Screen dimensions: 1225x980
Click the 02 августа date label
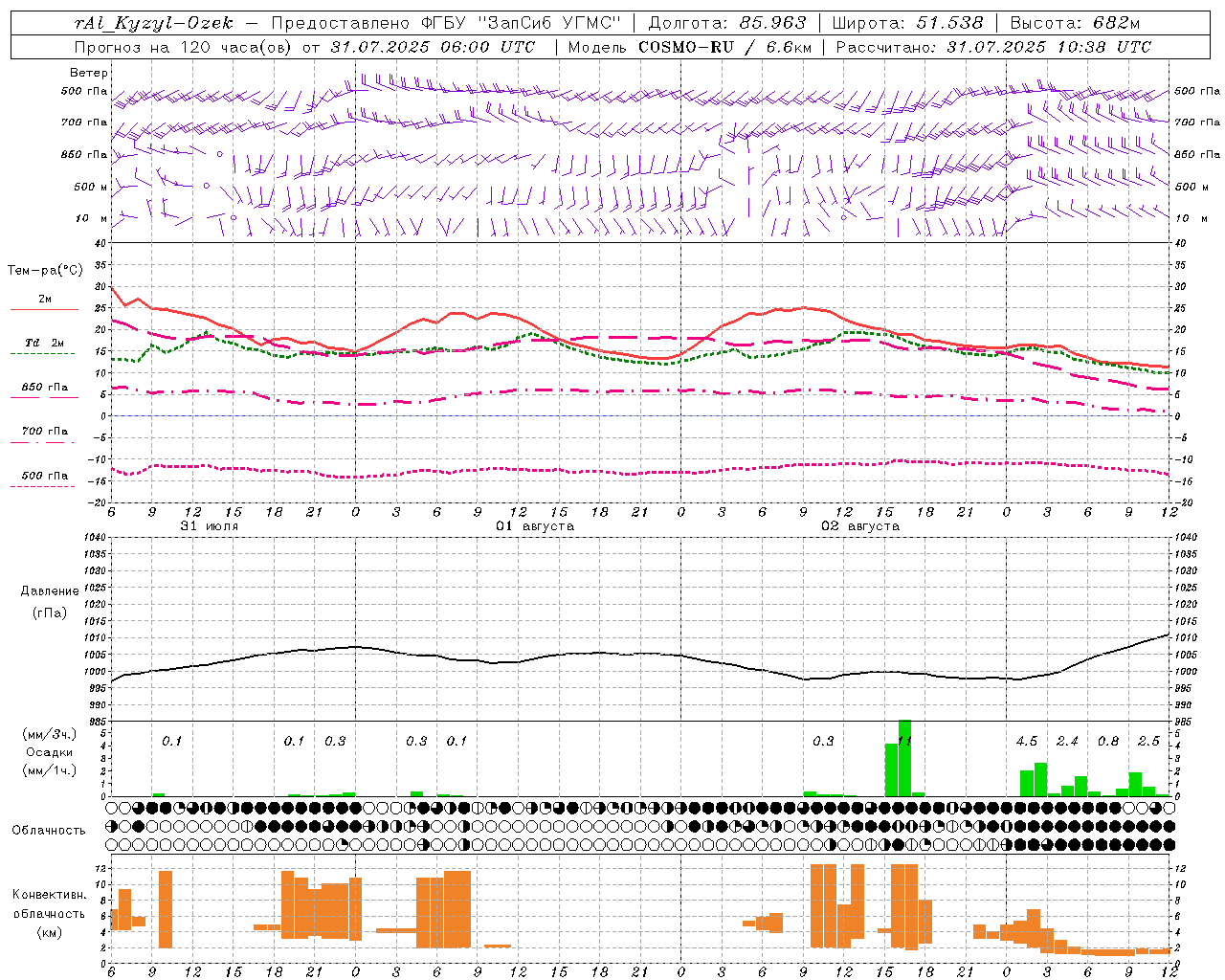[x=860, y=526]
